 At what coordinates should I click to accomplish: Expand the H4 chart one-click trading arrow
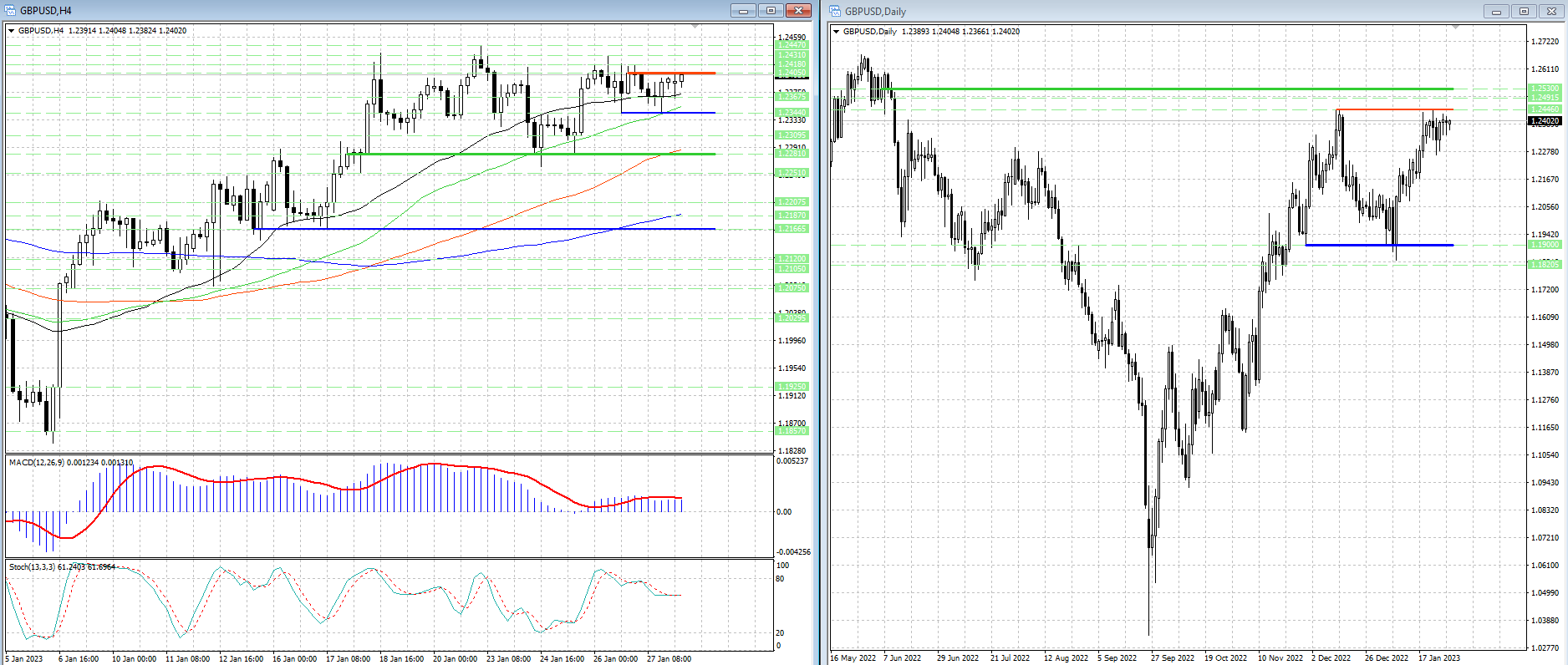11,31
